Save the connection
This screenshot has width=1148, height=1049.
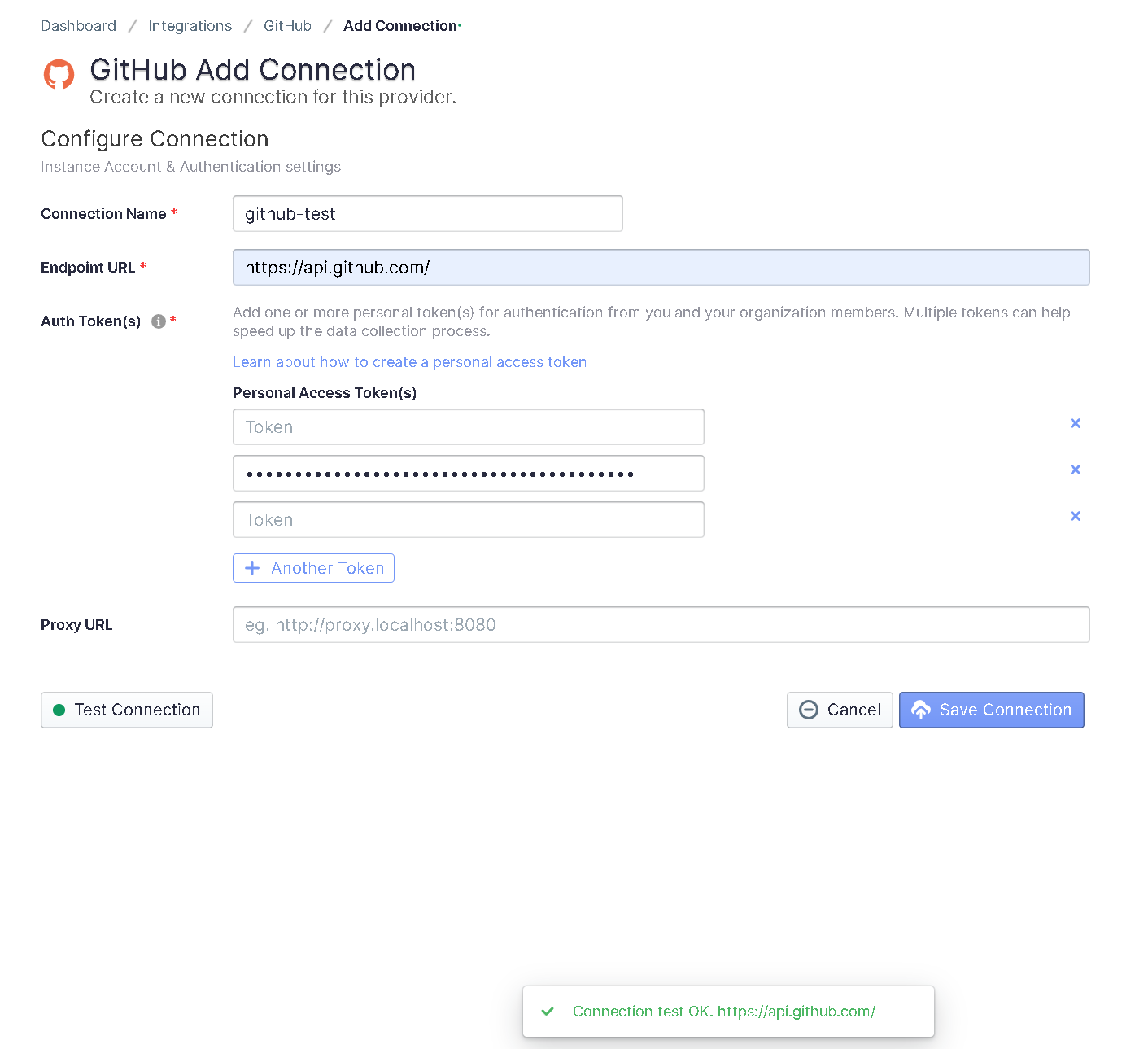[991, 710]
